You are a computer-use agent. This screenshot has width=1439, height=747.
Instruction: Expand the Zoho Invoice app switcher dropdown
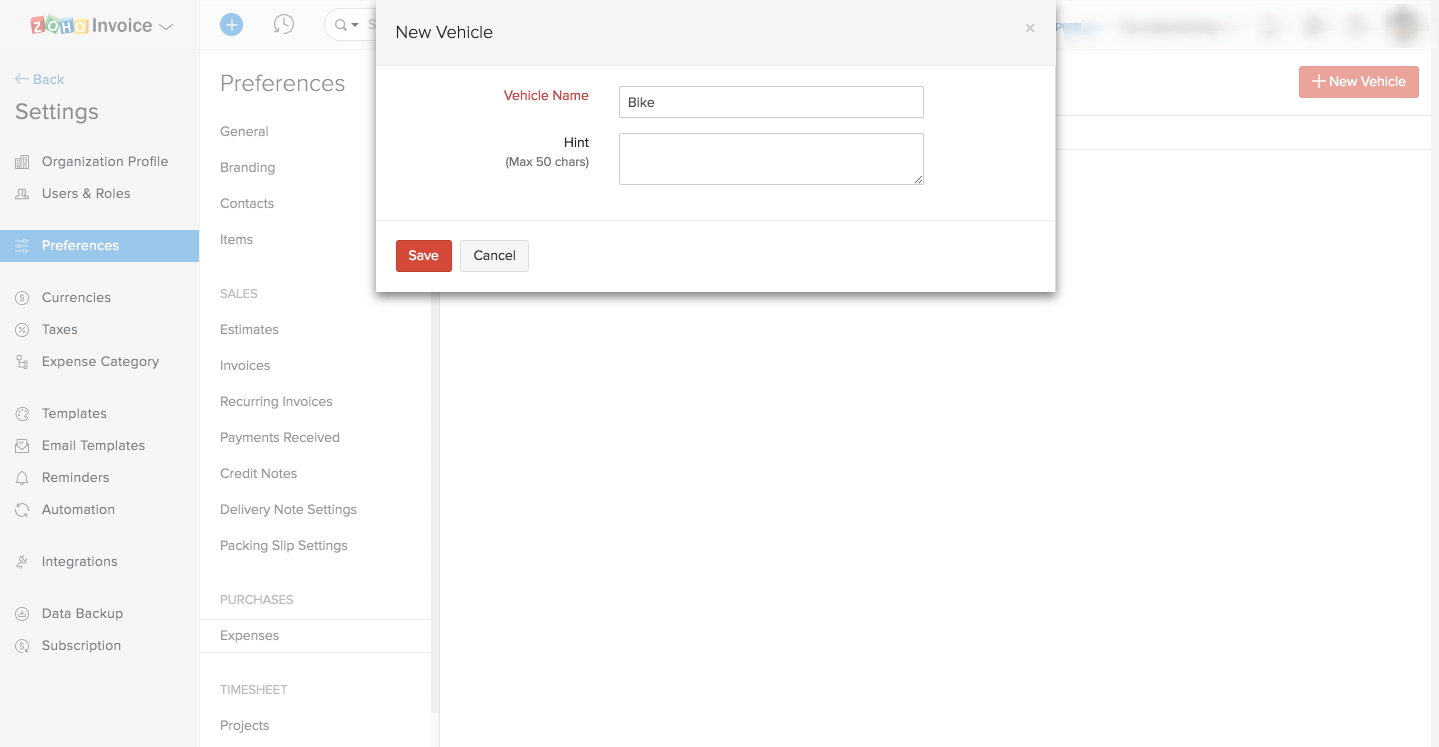(x=166, y=27)
